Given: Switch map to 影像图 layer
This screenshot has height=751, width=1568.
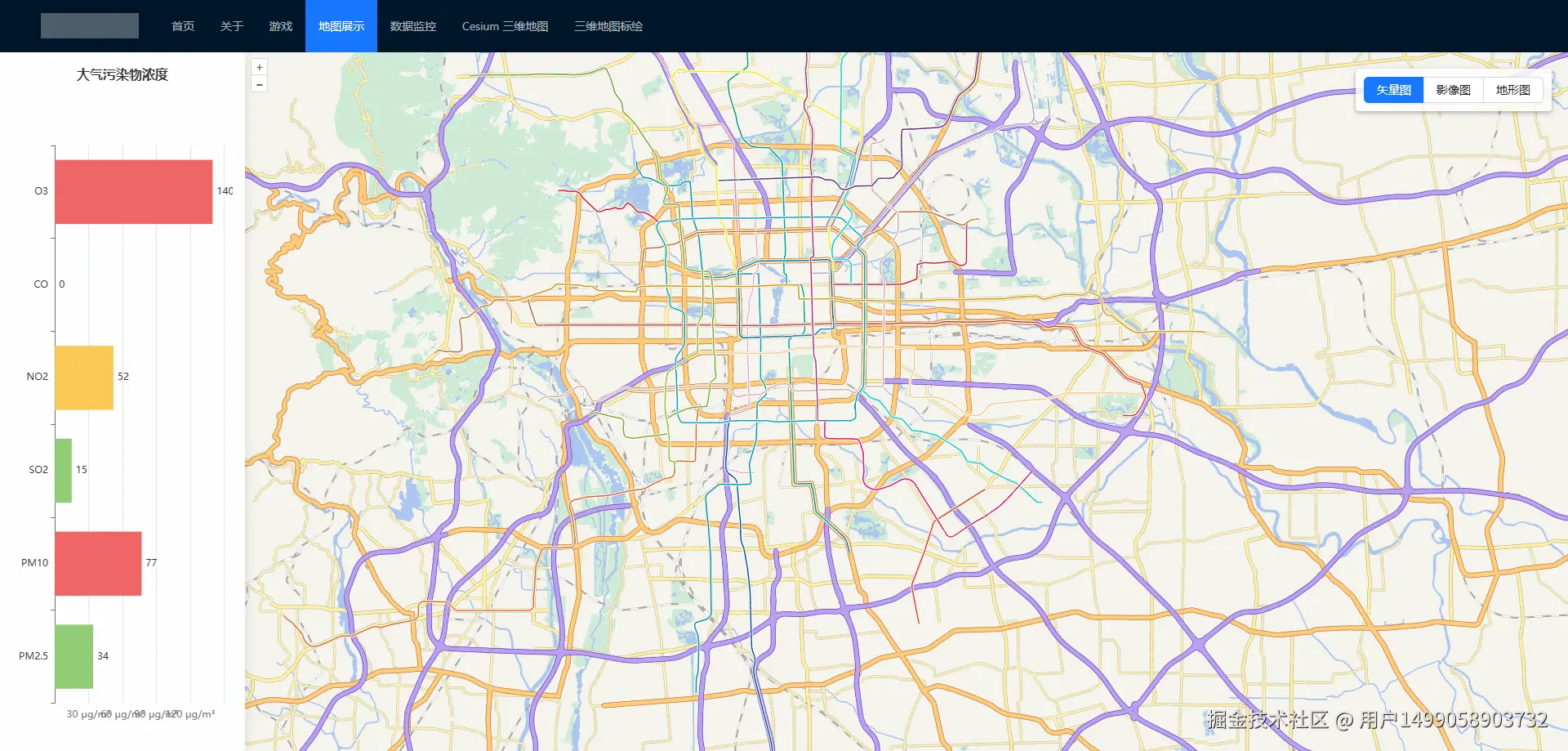Looking at the screenshot, I should point(1454,90).
